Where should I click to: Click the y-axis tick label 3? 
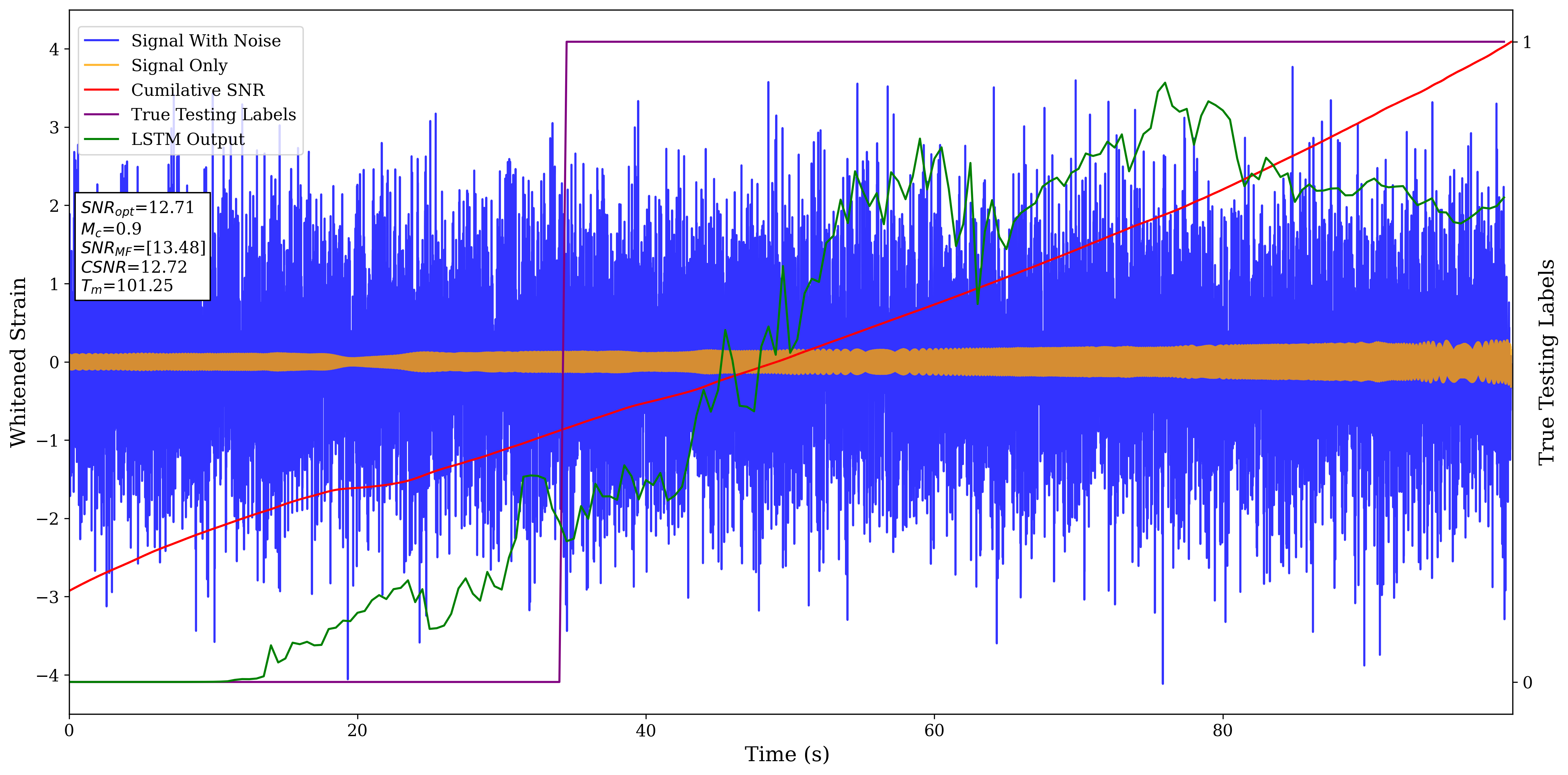click(54, 128)
